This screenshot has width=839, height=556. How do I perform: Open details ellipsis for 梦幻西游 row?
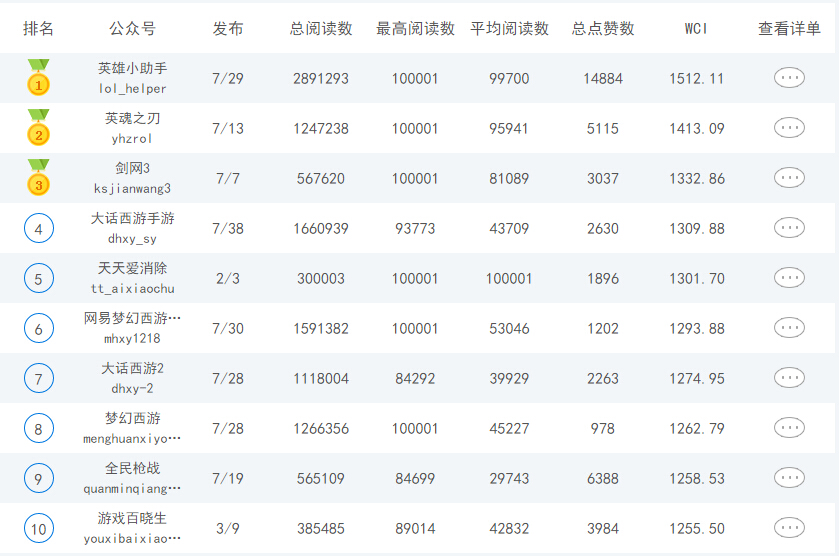pos(789,428)
